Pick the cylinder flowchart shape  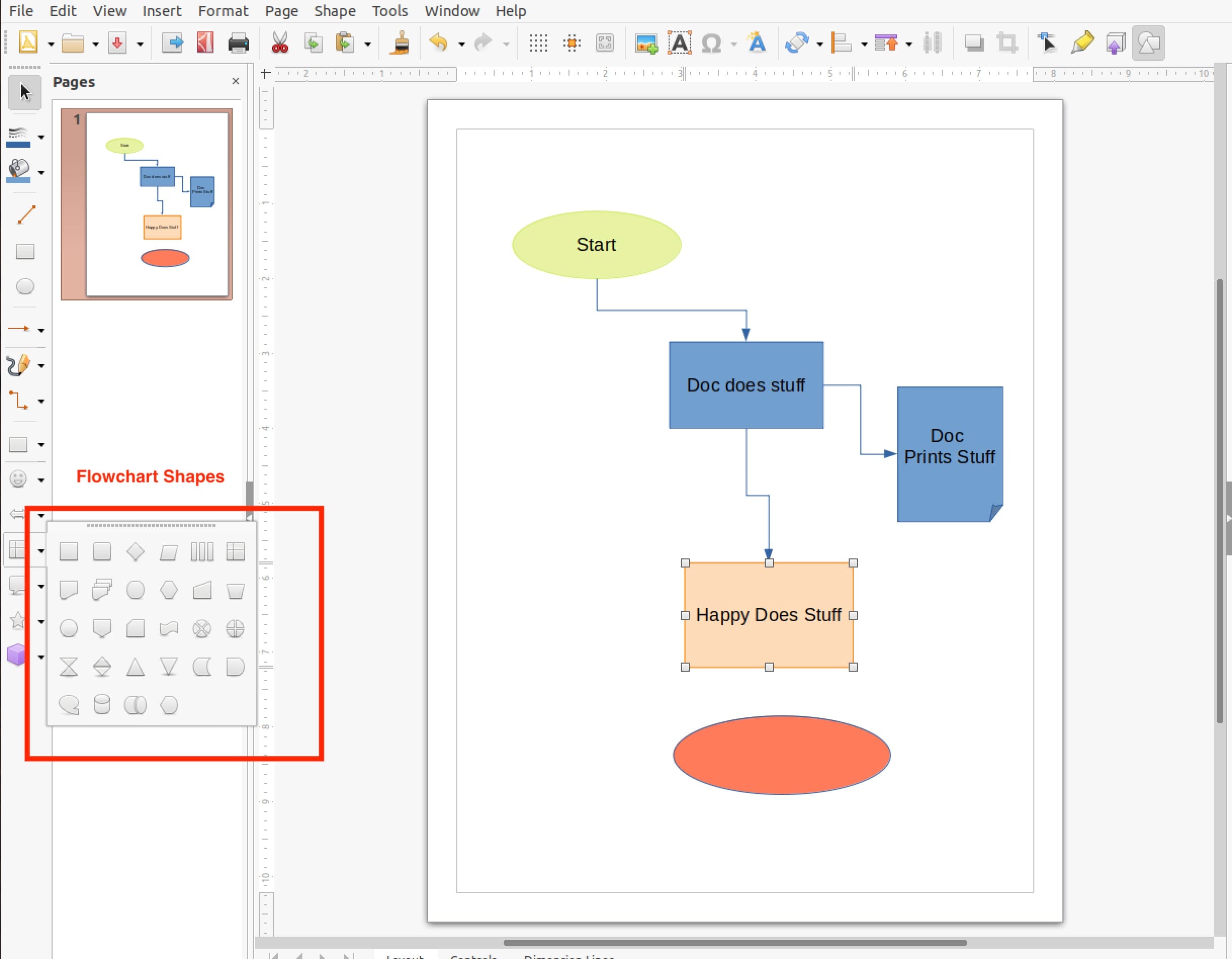(102, 705)
